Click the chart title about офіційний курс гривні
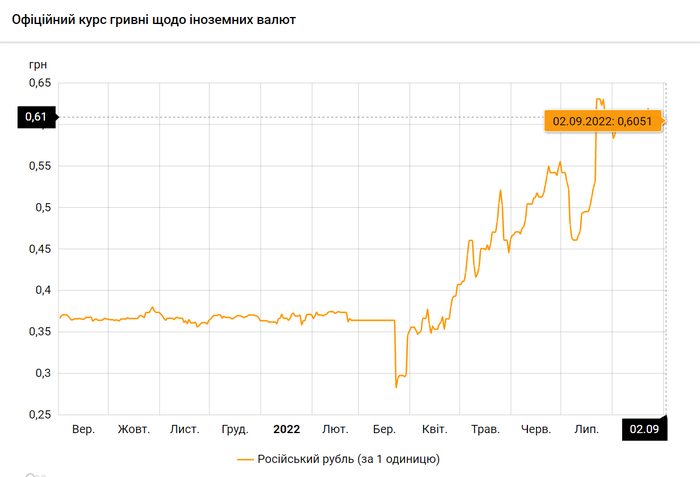The width and height of the screenshot is (700, 477). tap(153, 20)
